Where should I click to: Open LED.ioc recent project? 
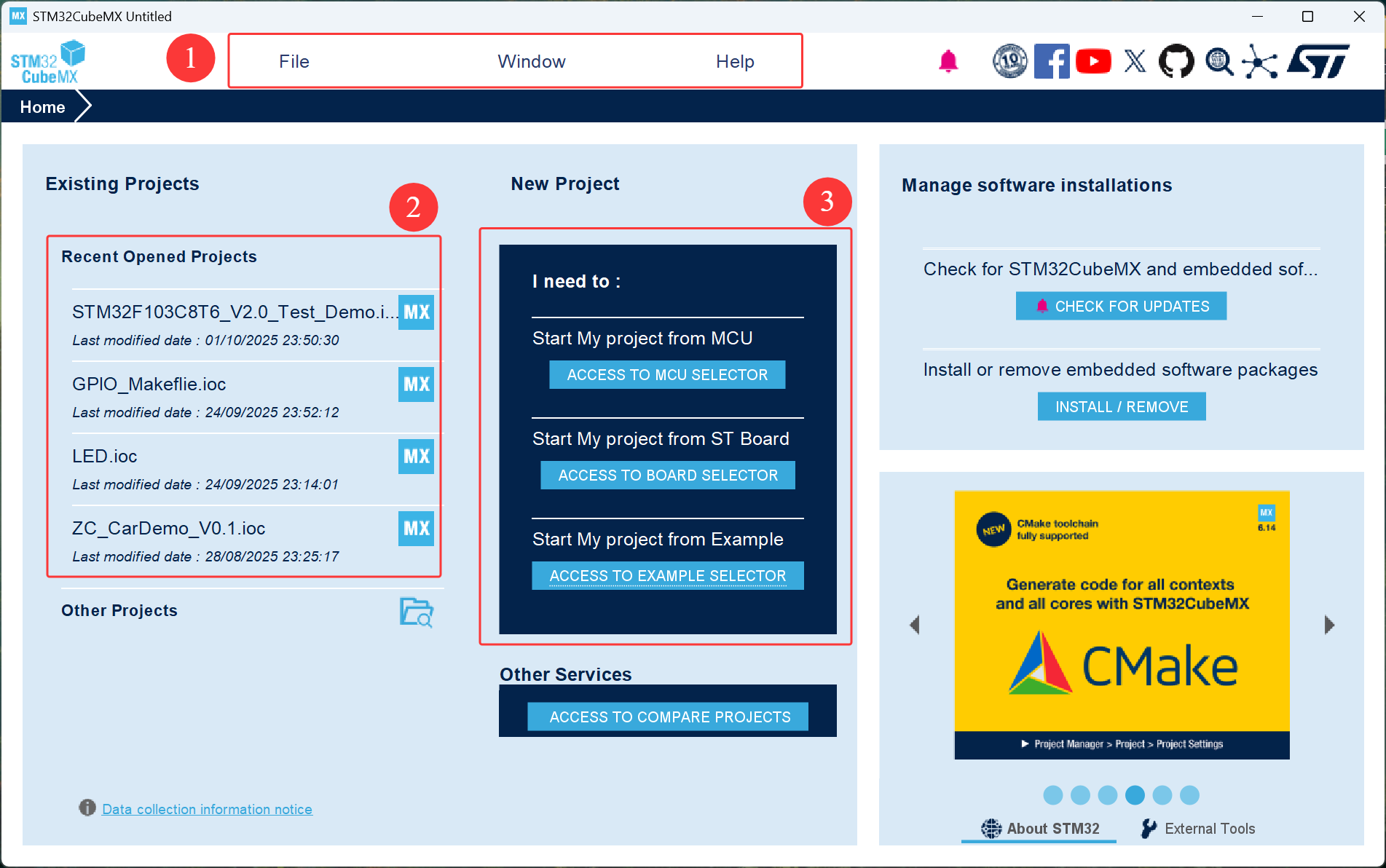(x=104, y=457)
